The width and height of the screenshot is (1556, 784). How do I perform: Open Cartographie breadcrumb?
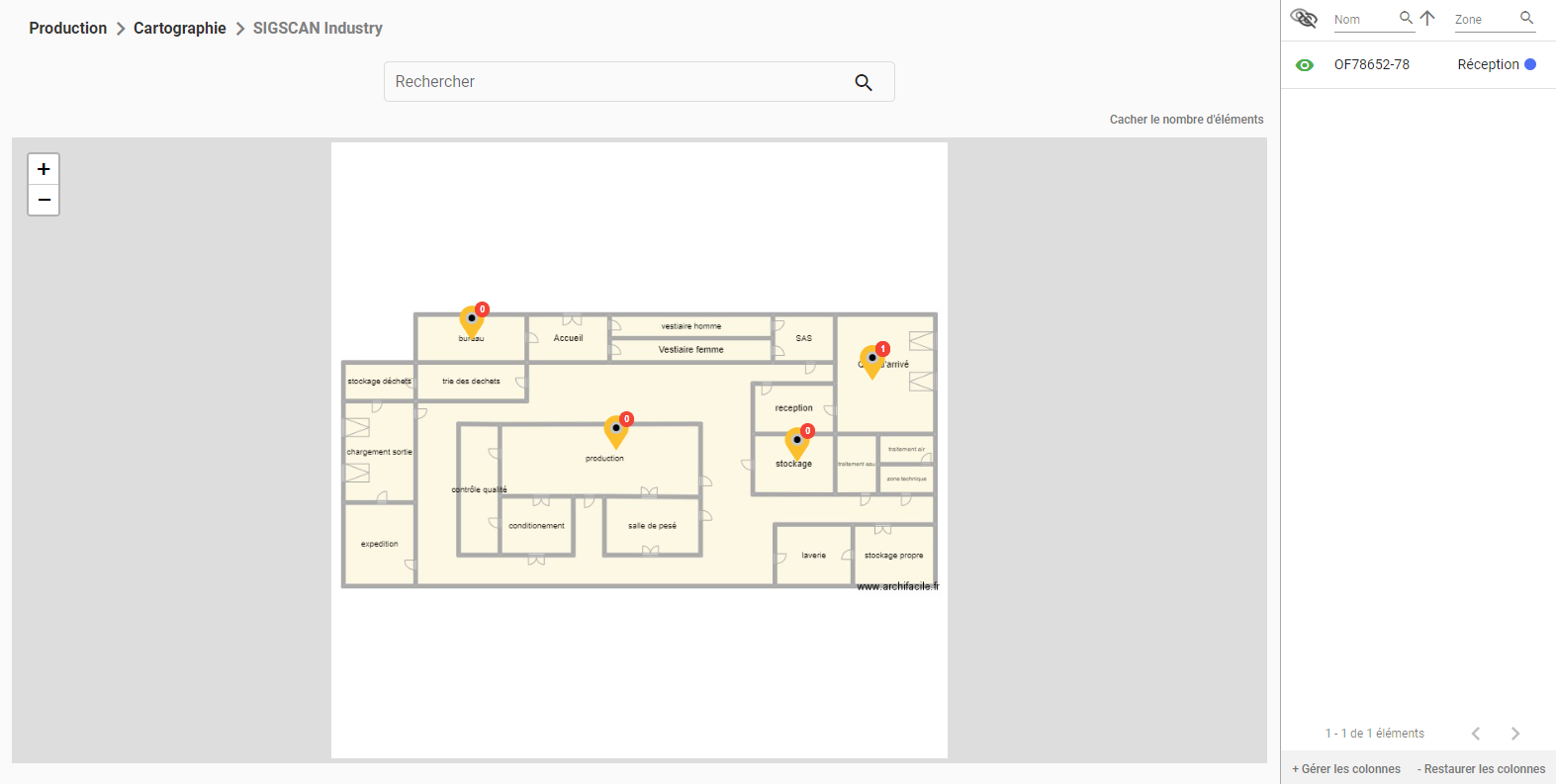click(180, 28)
